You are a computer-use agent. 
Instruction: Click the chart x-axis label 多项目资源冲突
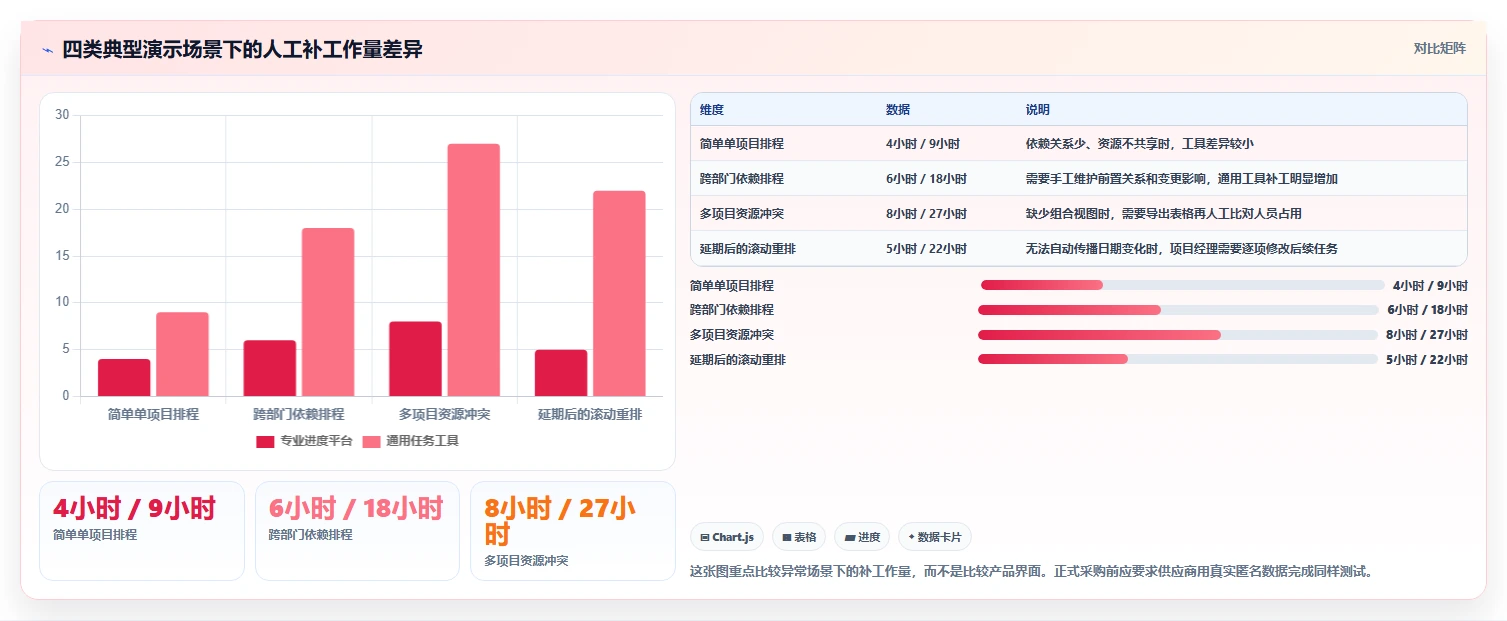point(444,414)
